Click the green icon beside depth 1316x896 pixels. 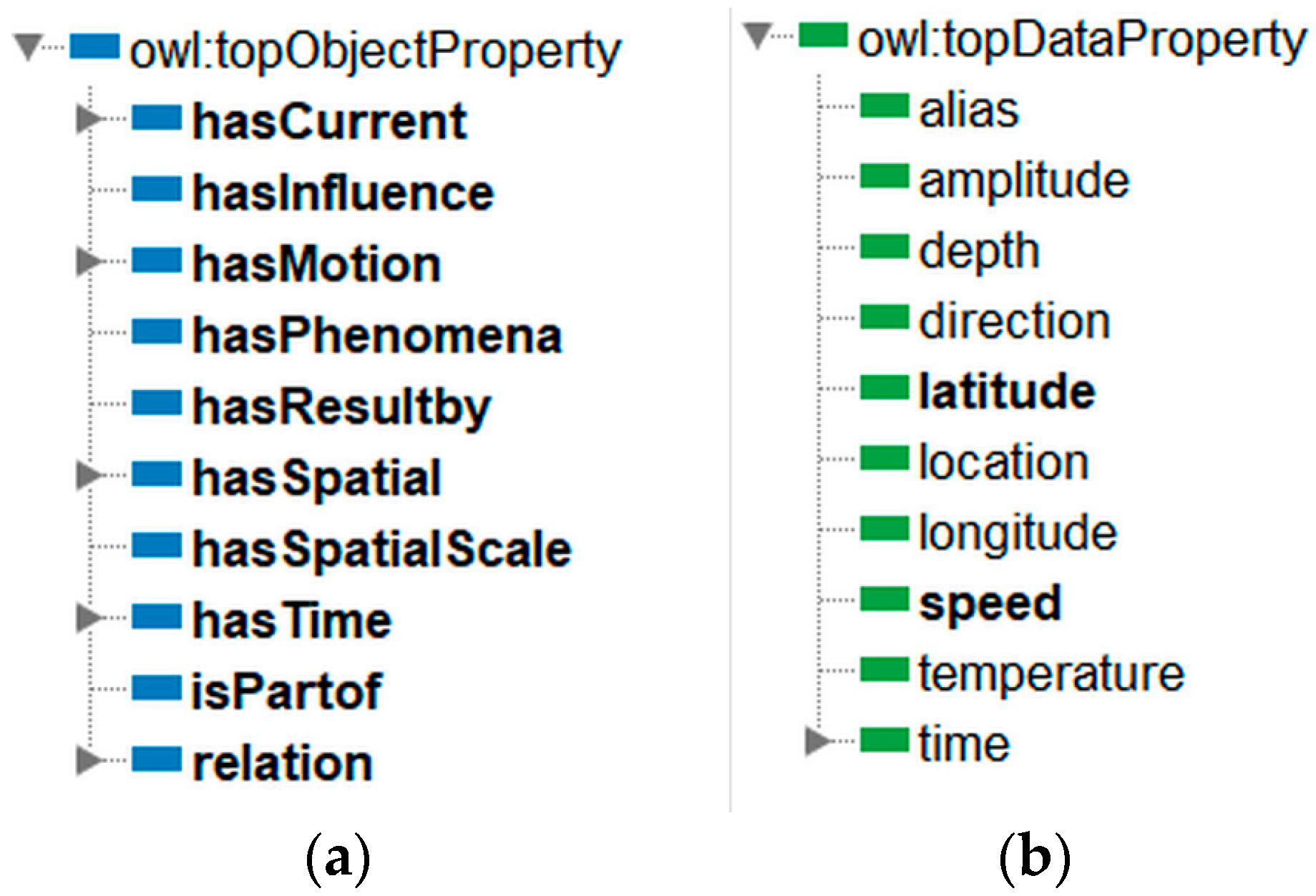pyautogui.click(x=884, y=247)
